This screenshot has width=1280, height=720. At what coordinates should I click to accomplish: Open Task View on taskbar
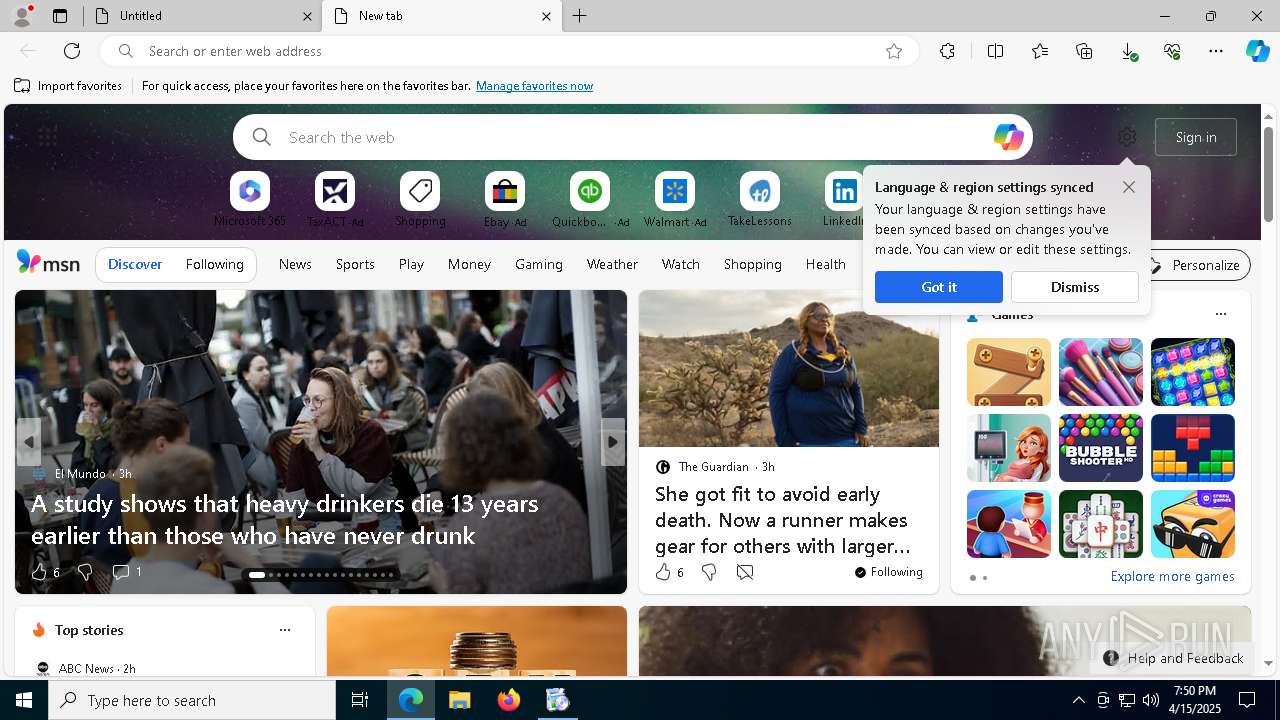coord(360,700)
